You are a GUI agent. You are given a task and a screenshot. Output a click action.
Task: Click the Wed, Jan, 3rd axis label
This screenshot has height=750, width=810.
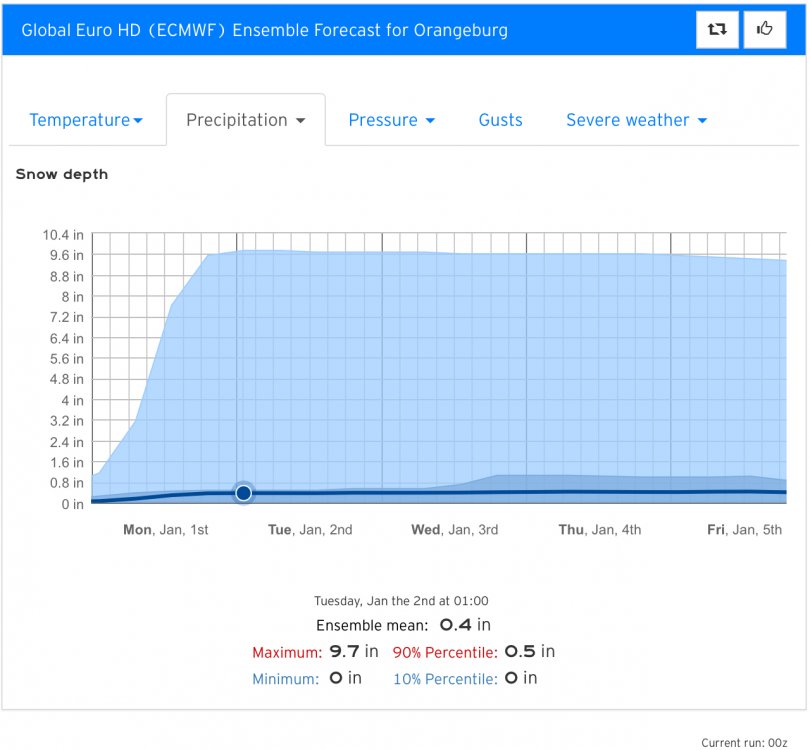tap(455, 529)
